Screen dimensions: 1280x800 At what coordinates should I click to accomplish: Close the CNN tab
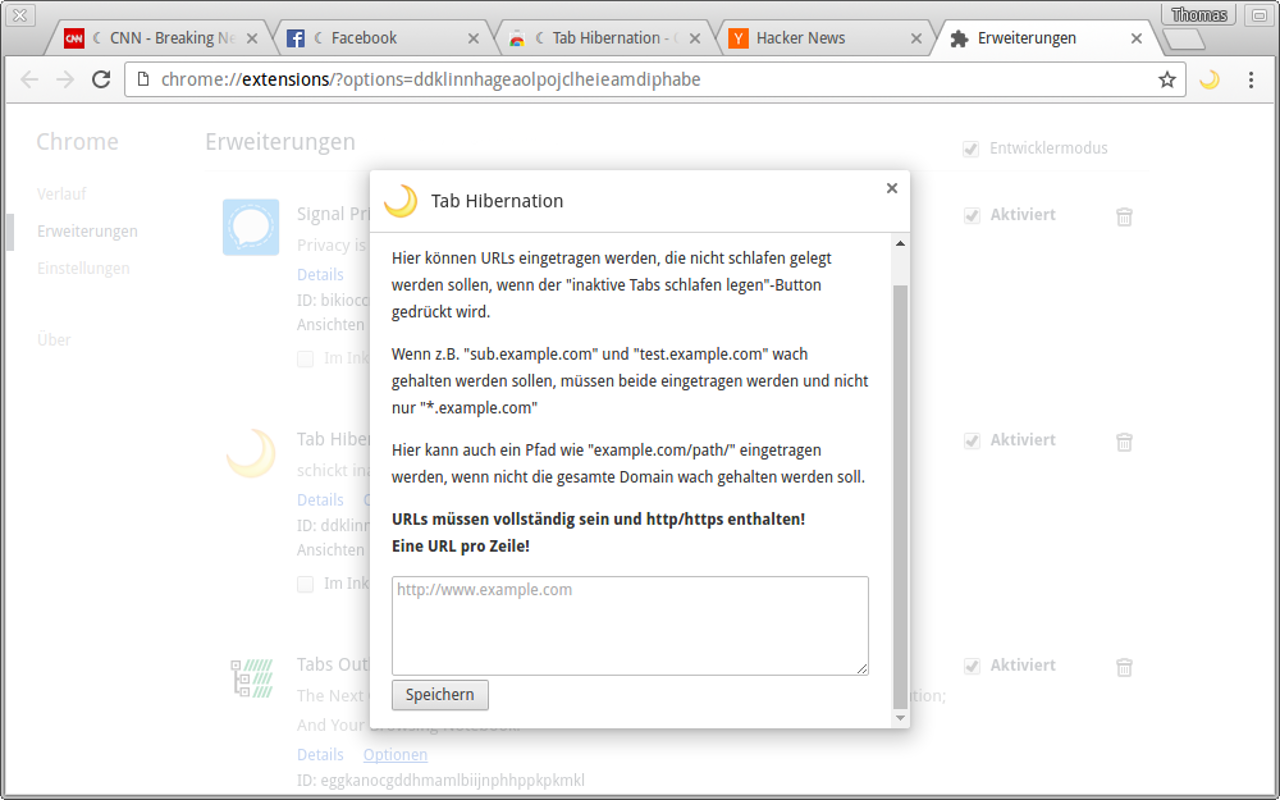pos(252,39)
